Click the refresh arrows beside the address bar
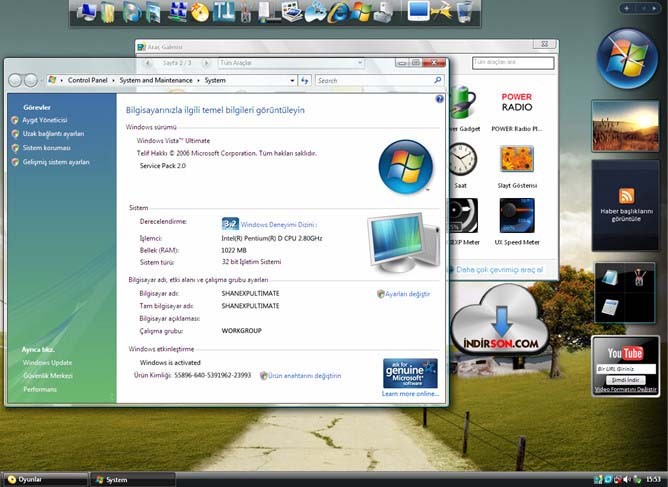This screenshot has width=668, height=487. [x=304, y=80]
